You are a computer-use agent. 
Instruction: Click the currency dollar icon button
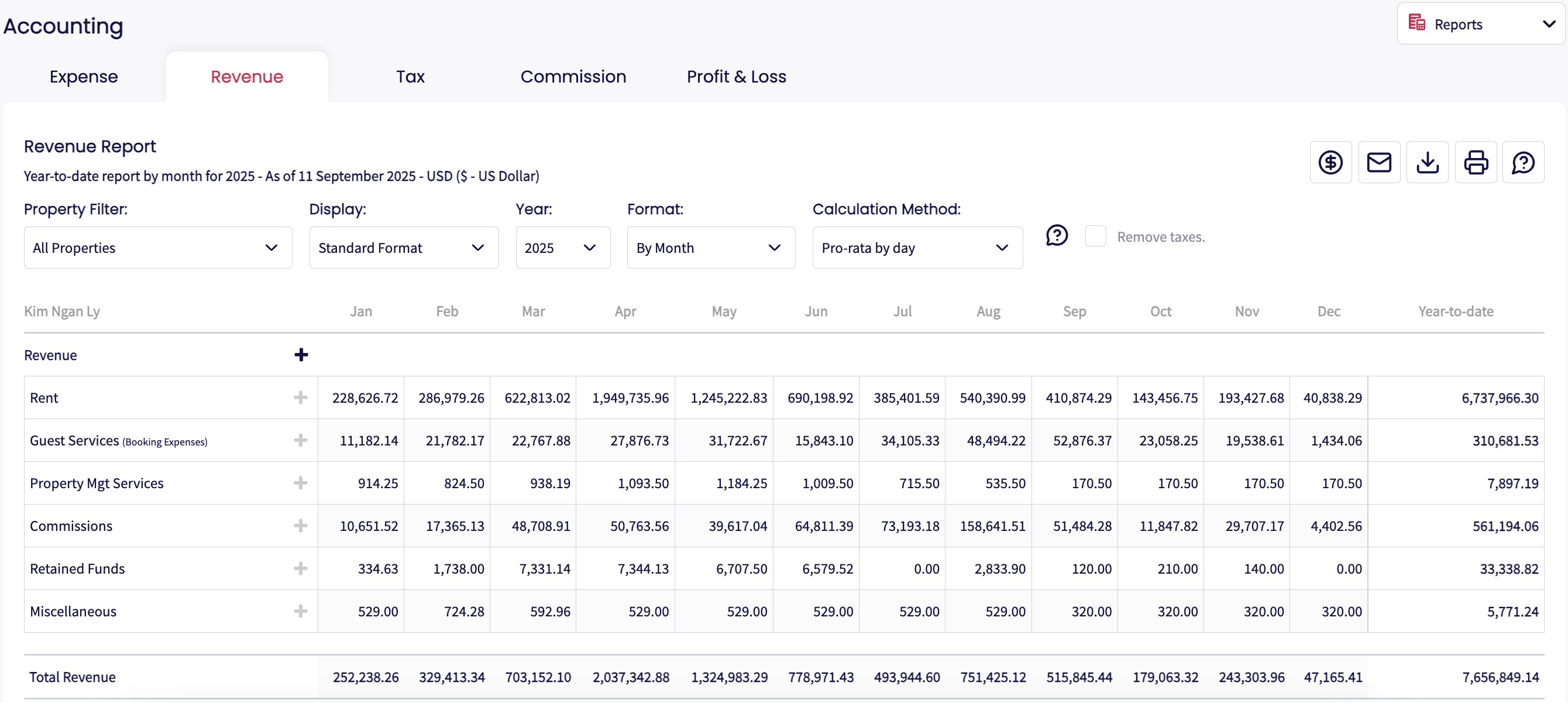[1330, 163]
